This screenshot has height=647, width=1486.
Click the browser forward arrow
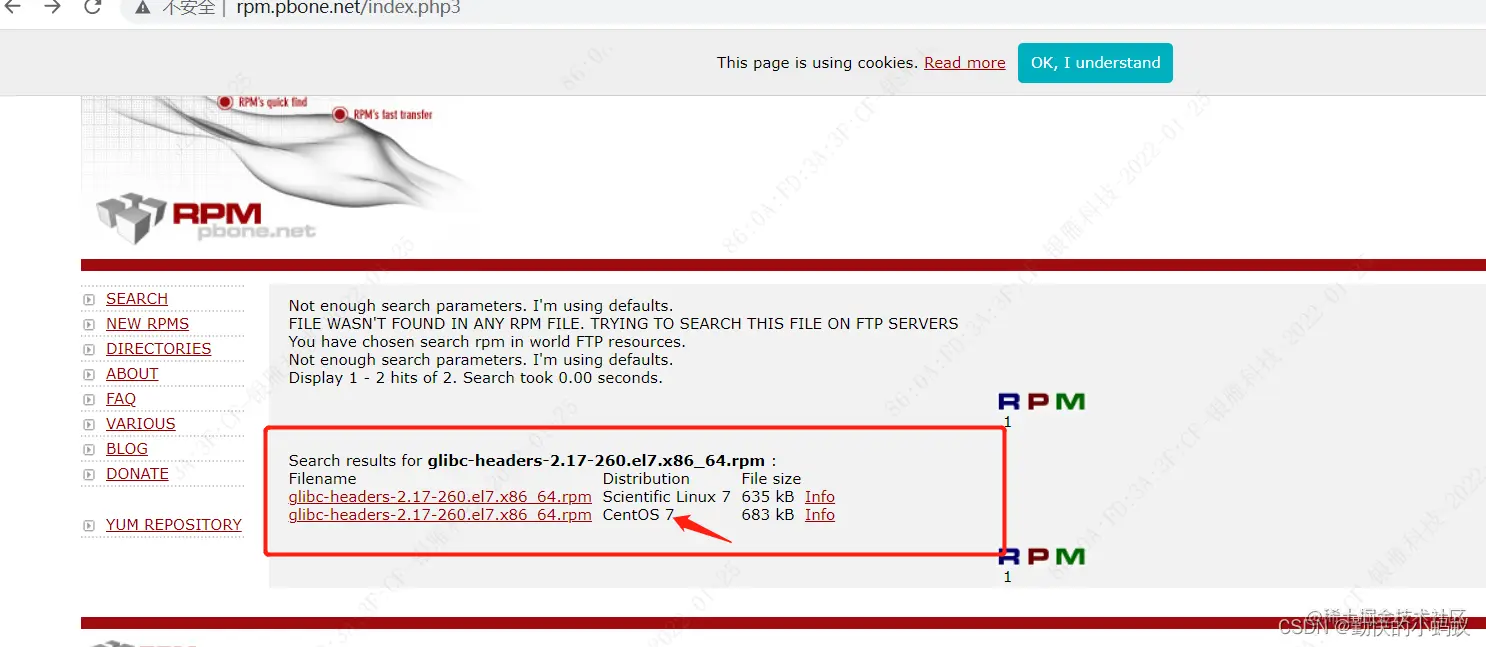coord(53,7)
